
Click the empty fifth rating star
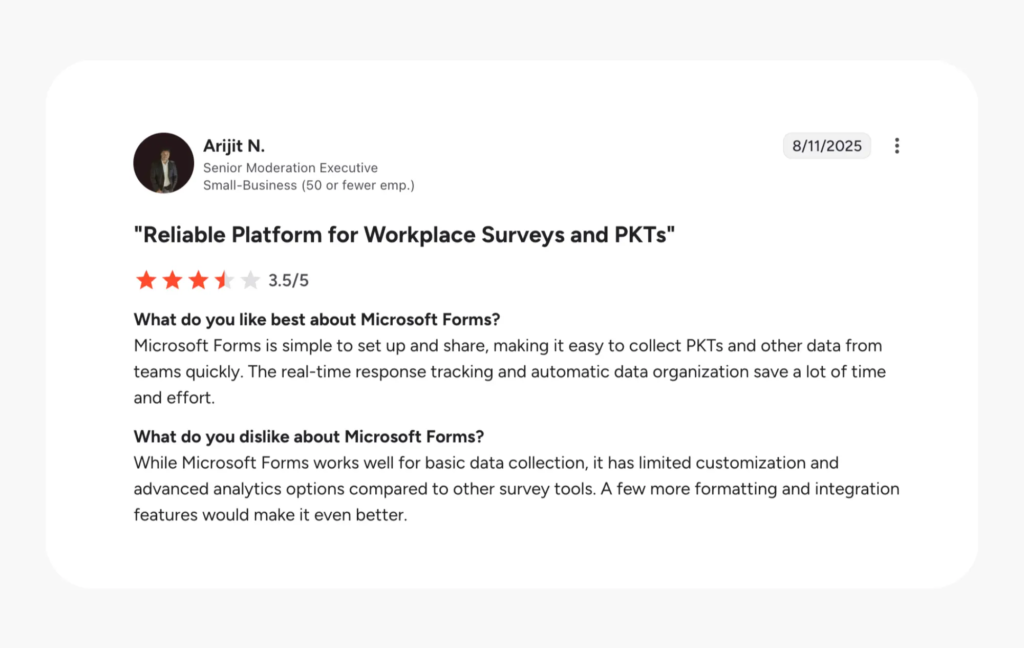click(x=250, y=280)
